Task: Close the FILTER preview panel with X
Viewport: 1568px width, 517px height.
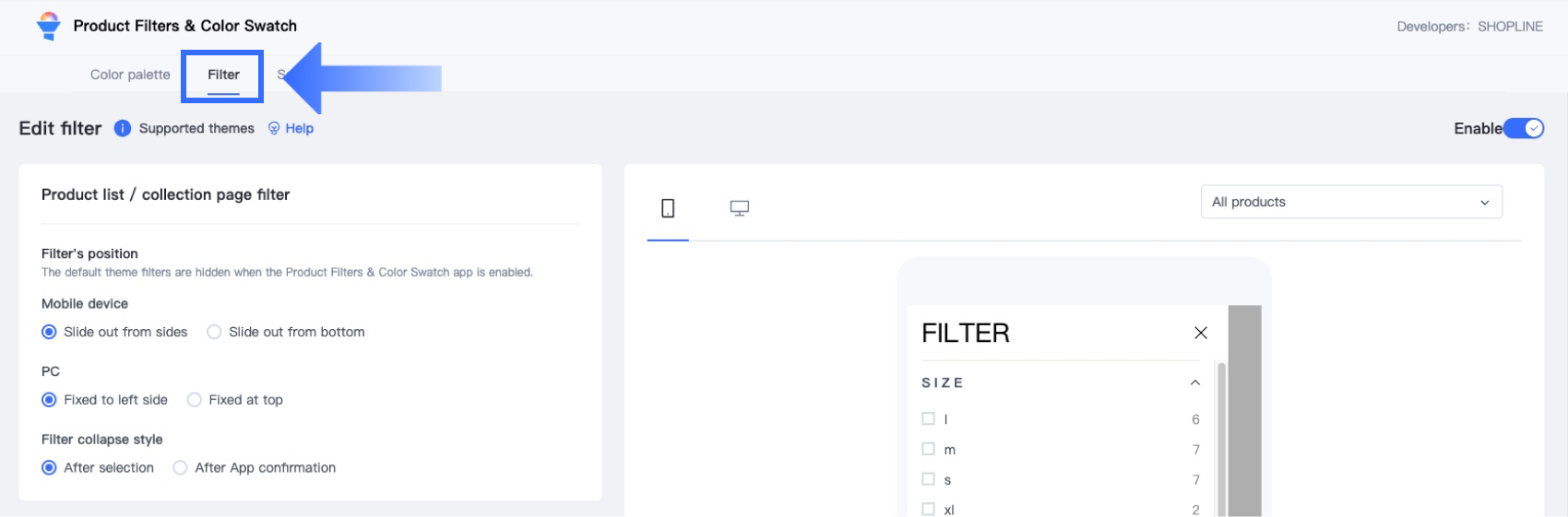Action: [x=1200, y=333]
